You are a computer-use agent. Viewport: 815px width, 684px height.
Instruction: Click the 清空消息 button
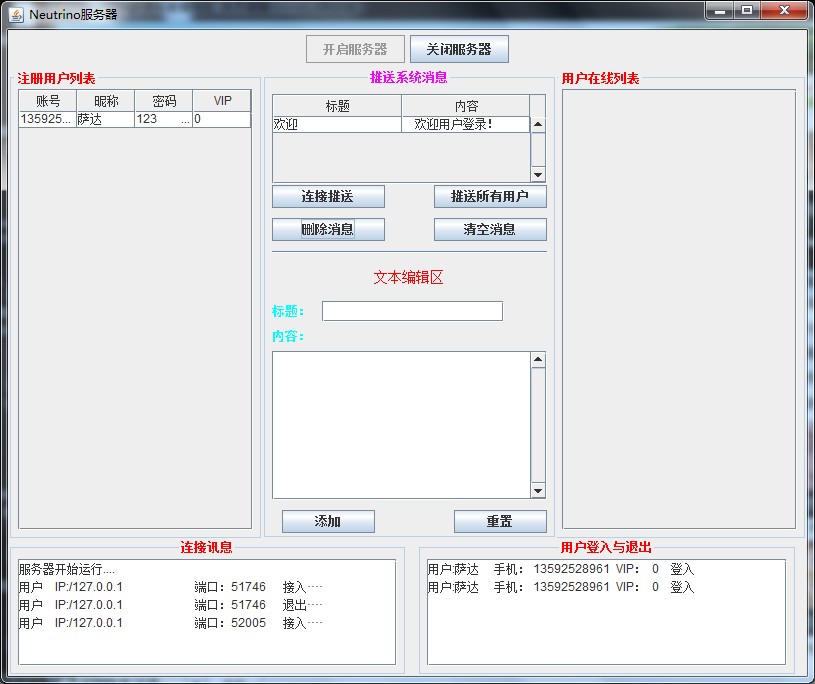tap(490, 229)
